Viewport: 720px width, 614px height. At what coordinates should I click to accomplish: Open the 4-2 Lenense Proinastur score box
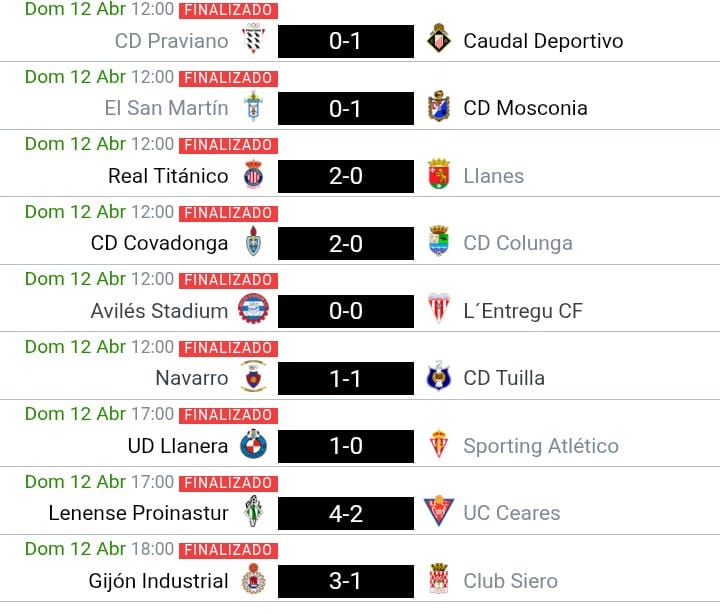[x=345, y=513]
